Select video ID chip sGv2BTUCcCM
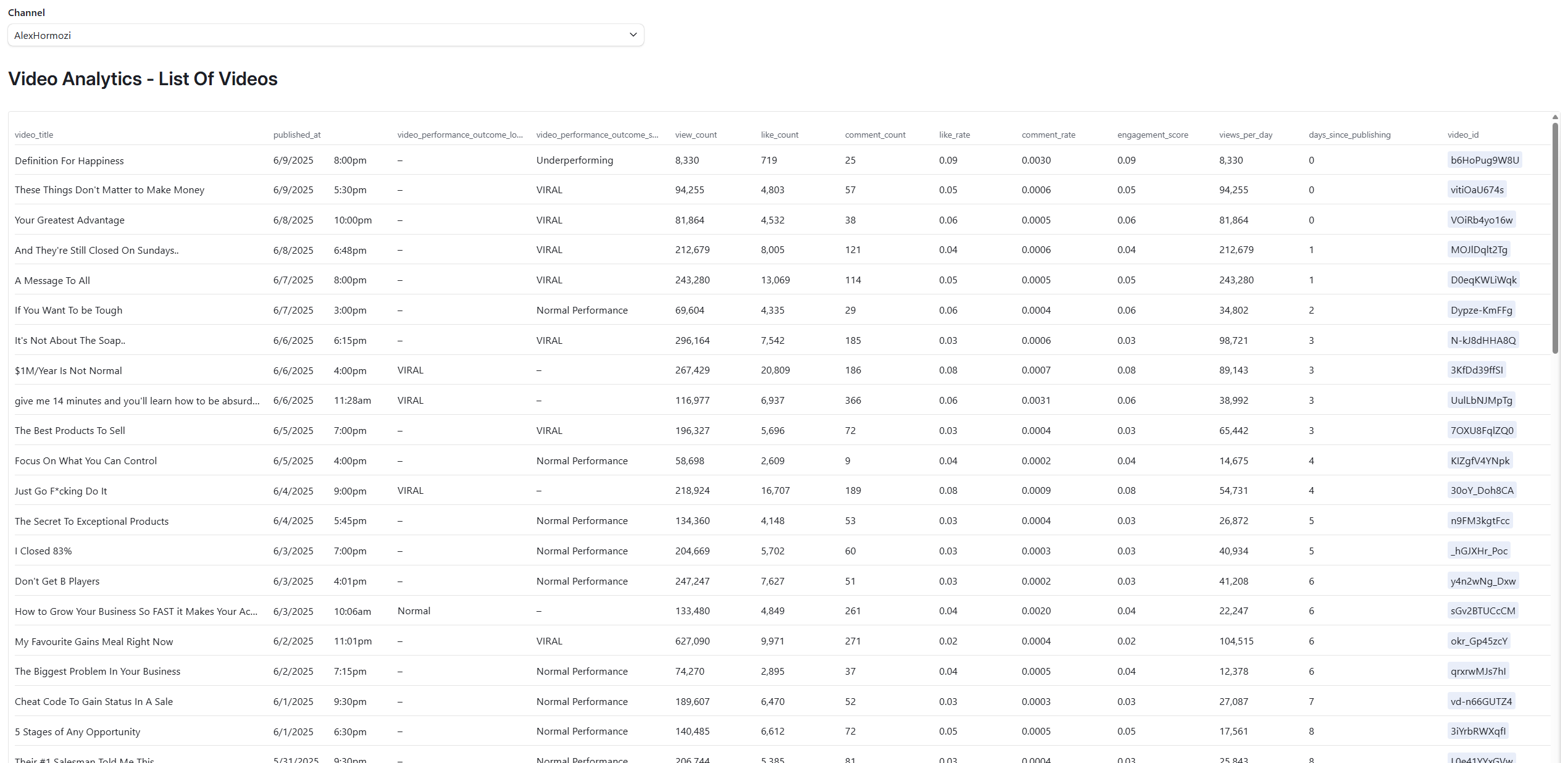This screenshot has width=1568, height=763. (x=1483, y=611)
